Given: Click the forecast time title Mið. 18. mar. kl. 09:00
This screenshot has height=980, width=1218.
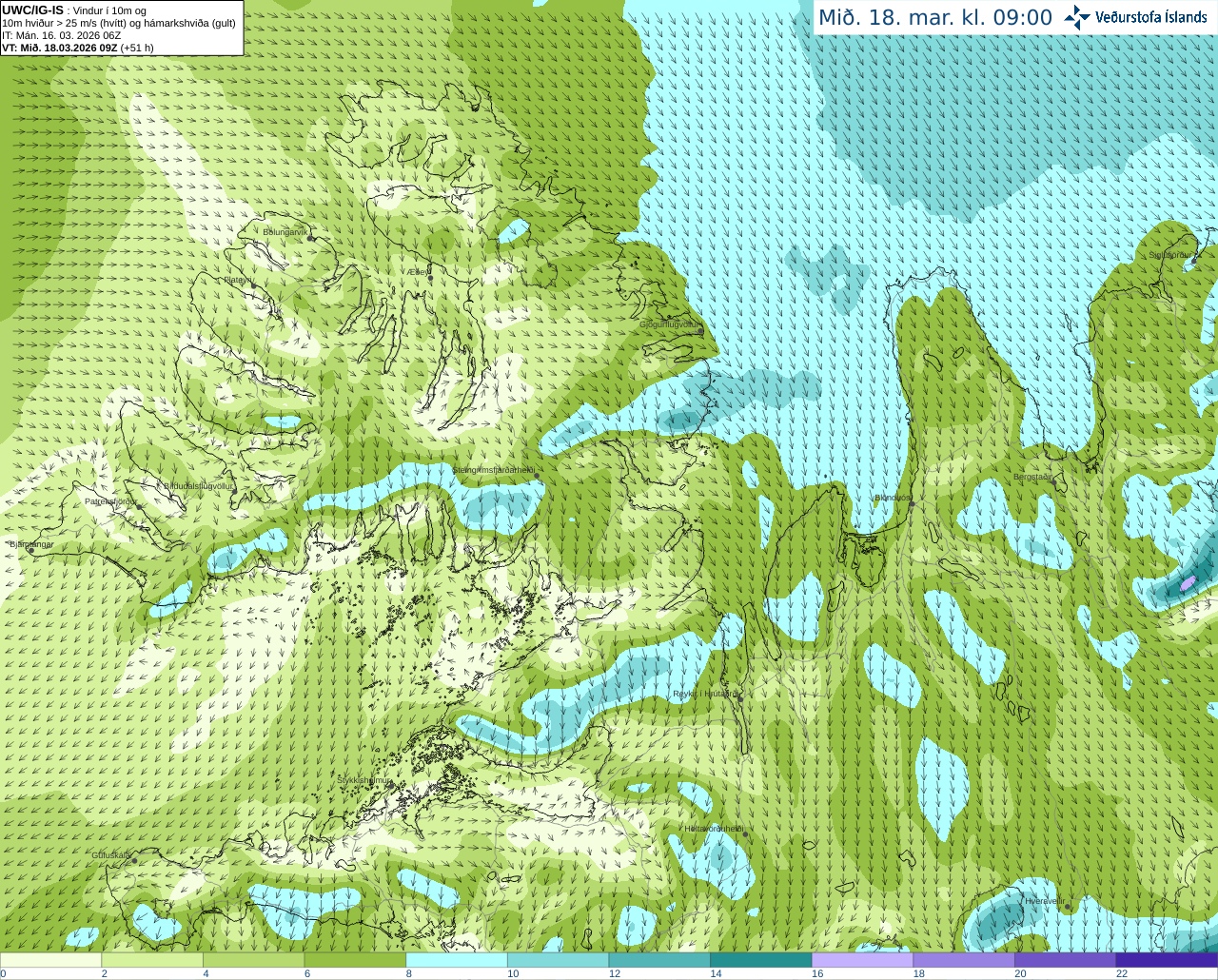Looking at the screenshot, I should tap(935, 18).
